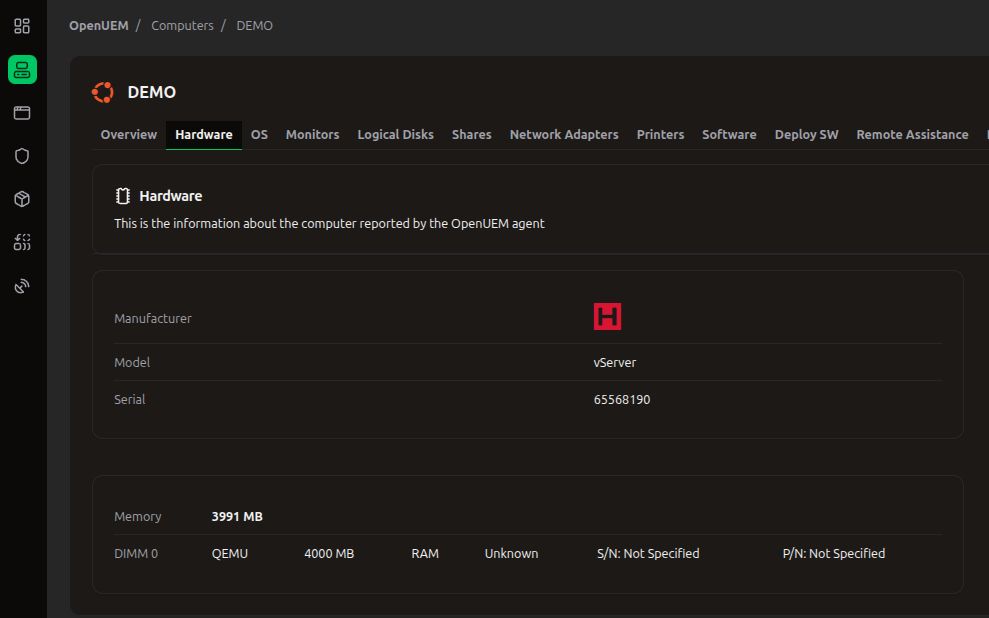Click the 4000 MB DIMM size

click(329, 554)
